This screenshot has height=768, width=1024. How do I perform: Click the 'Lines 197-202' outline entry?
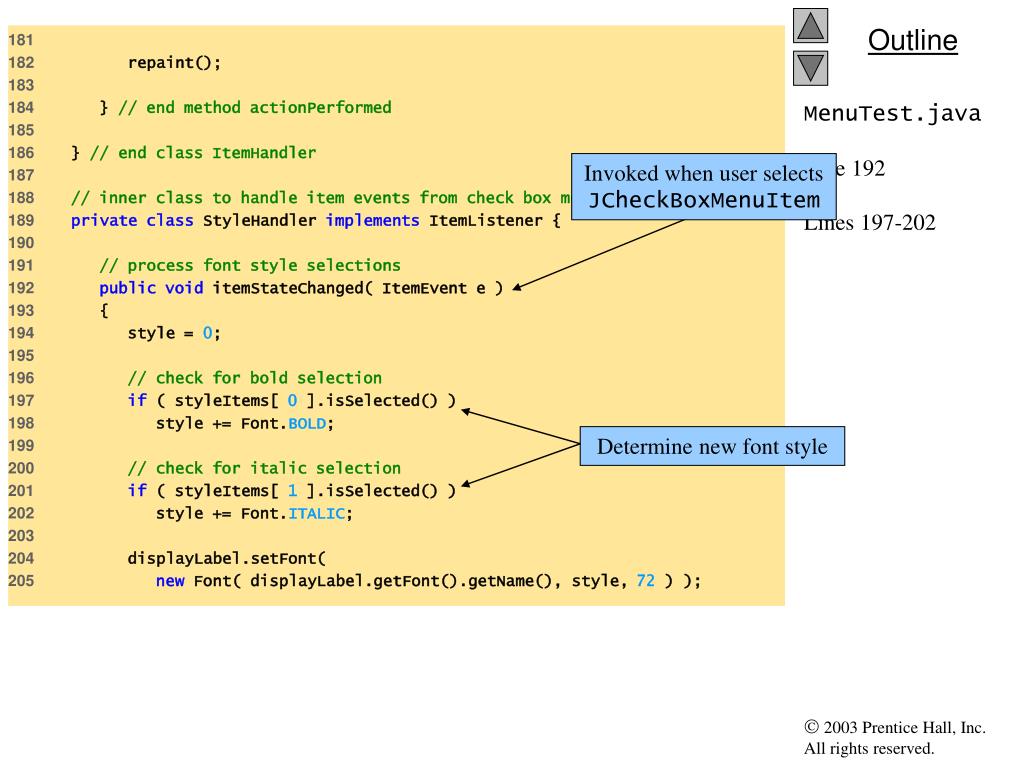point(869,223)
